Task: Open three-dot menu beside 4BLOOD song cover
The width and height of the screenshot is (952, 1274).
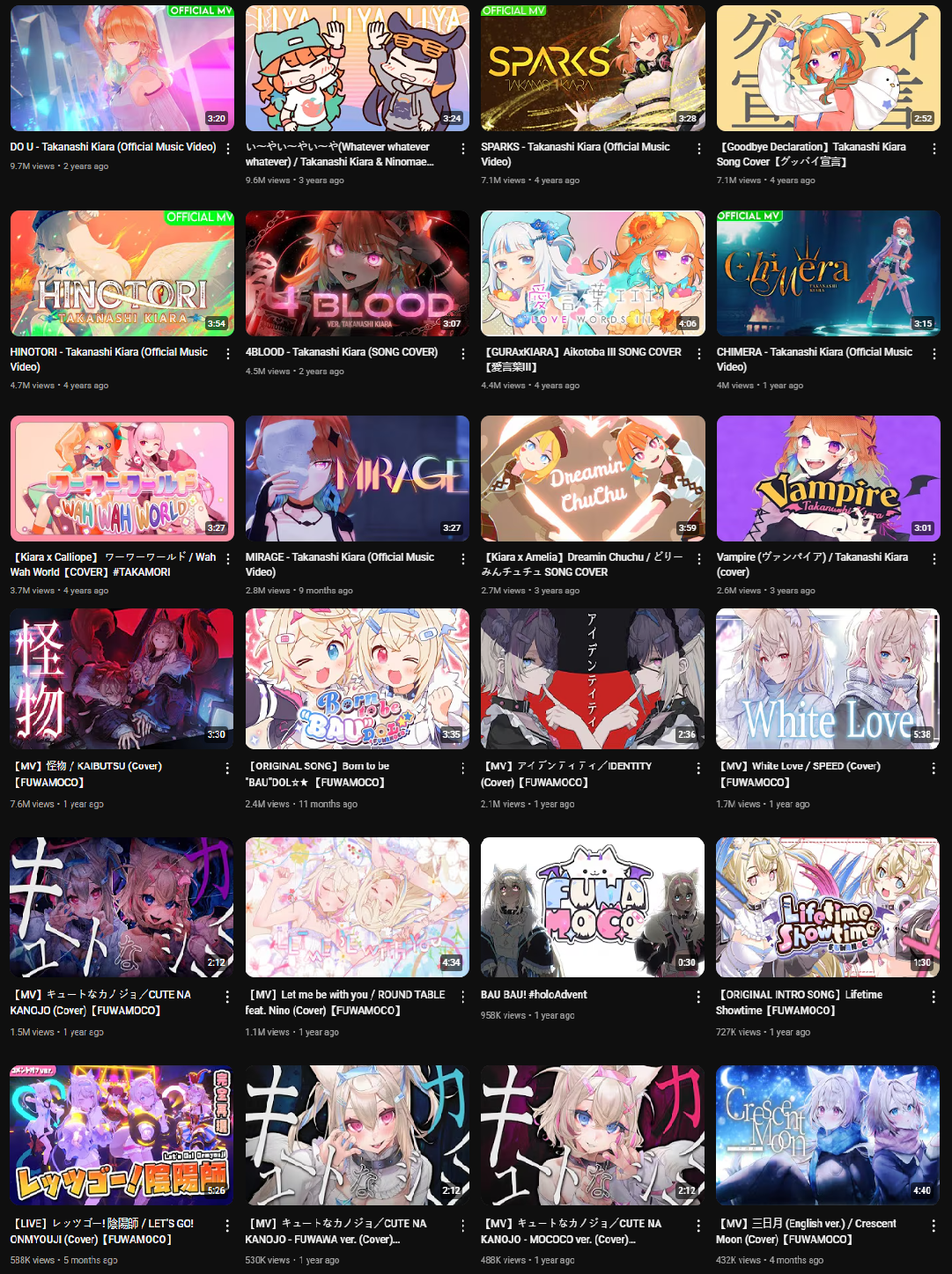Action: [x=463, y=354]
